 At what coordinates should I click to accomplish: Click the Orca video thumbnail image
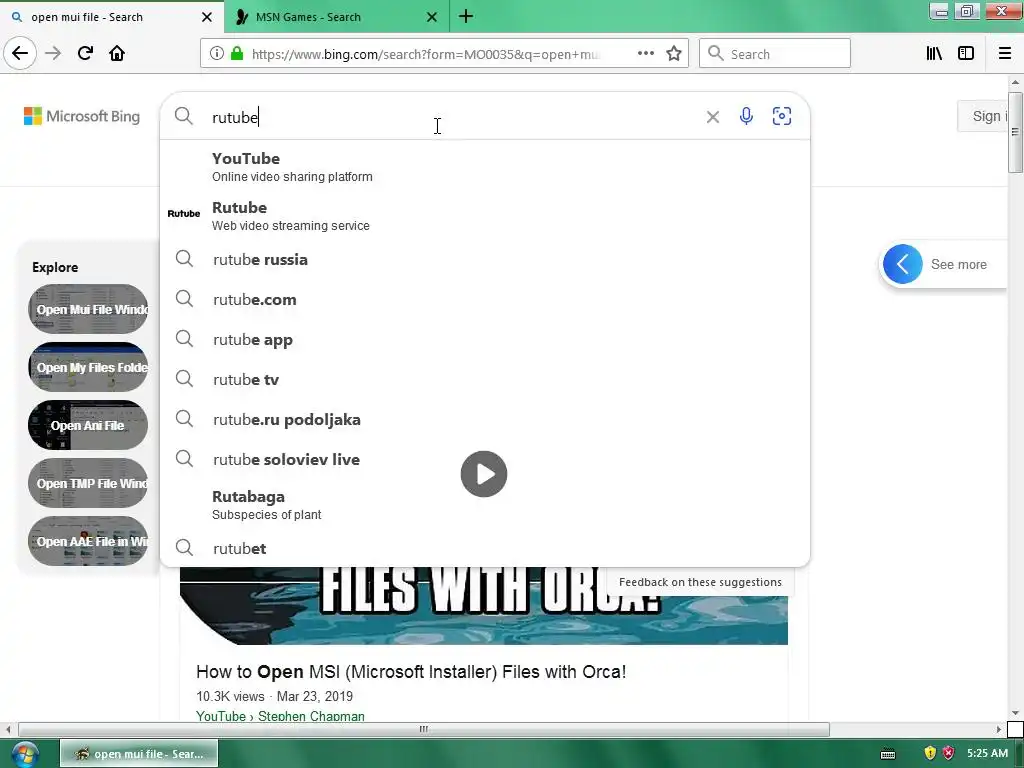coord(484,605)
